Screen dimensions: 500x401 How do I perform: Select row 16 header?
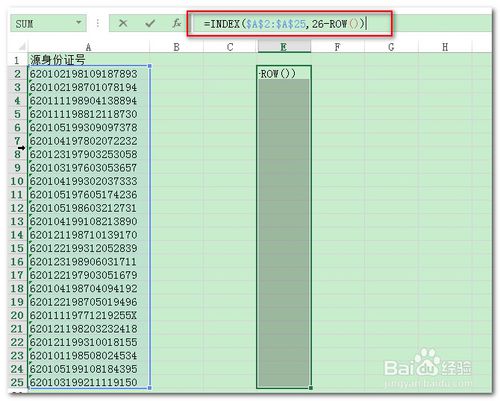click(x=17, y=262)
